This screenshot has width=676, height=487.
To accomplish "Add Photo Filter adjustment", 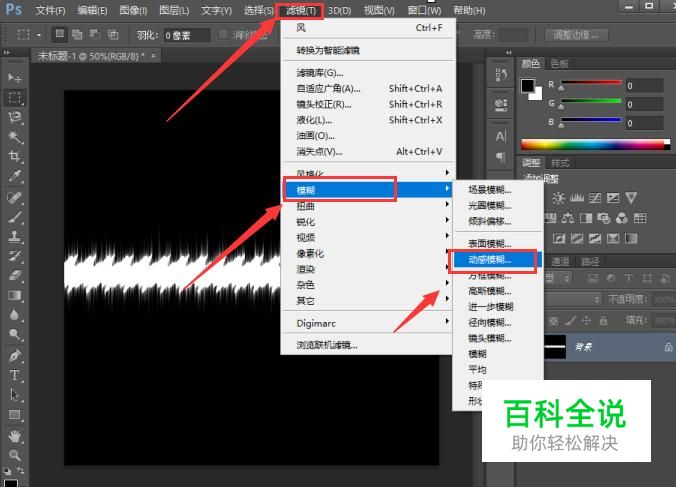I will [x=604, y=218].
